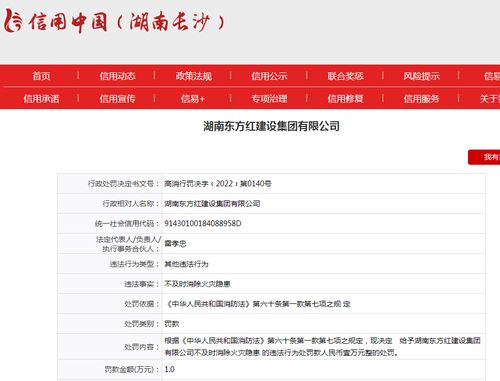Click the 统一社会信用代码 label

pyautogui.click(x=127, y=224)
